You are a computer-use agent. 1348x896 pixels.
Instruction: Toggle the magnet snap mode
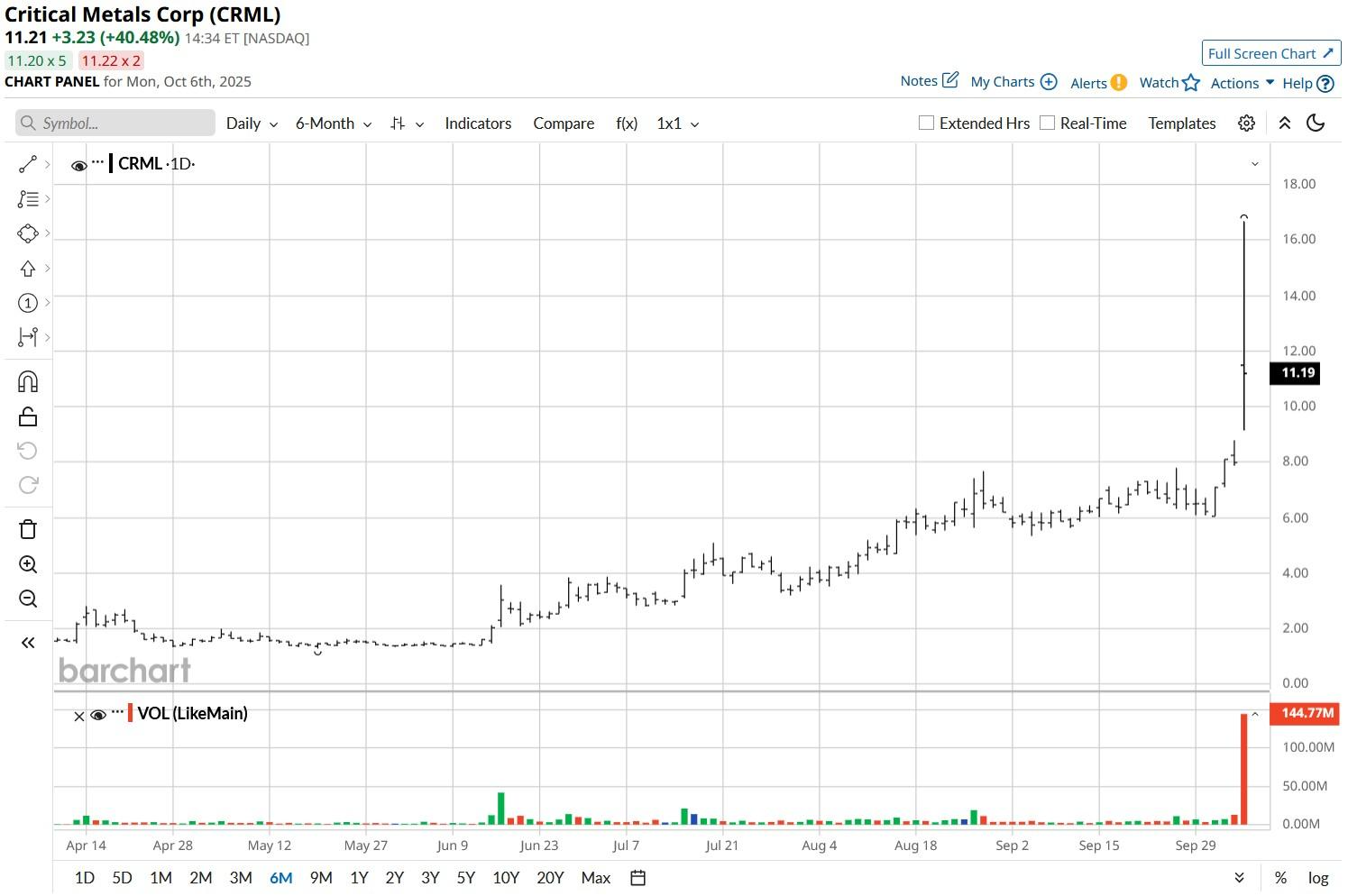(x=28, y=382)
